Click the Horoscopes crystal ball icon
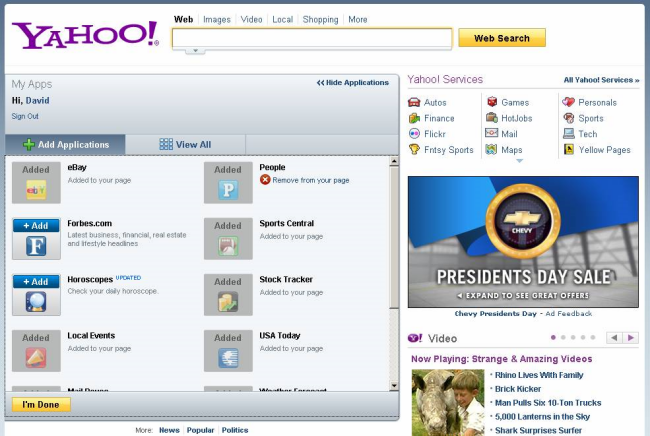 coord(36,302)
